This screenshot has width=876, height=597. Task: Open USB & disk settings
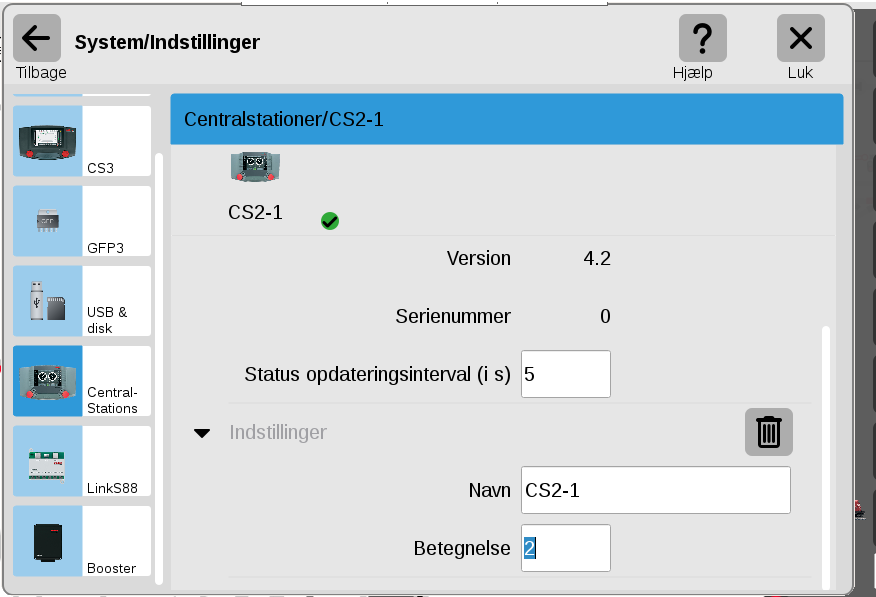[82, 301]
